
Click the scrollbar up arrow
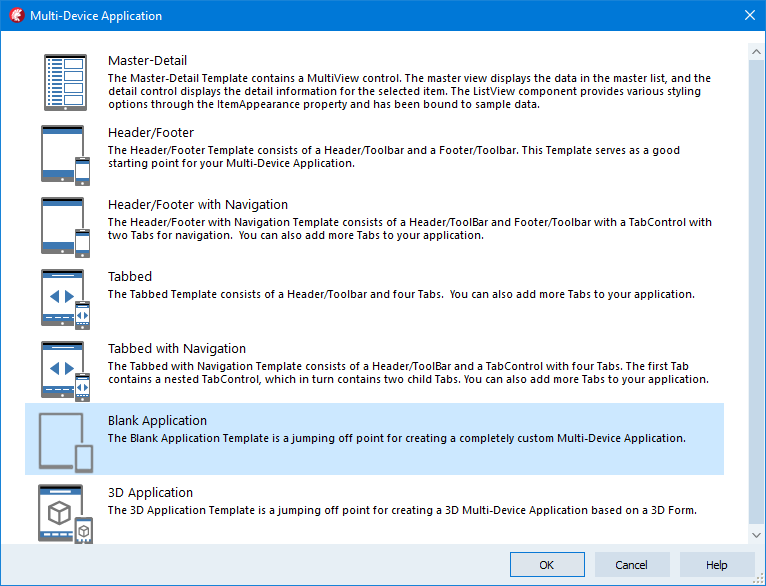point(756,52)
